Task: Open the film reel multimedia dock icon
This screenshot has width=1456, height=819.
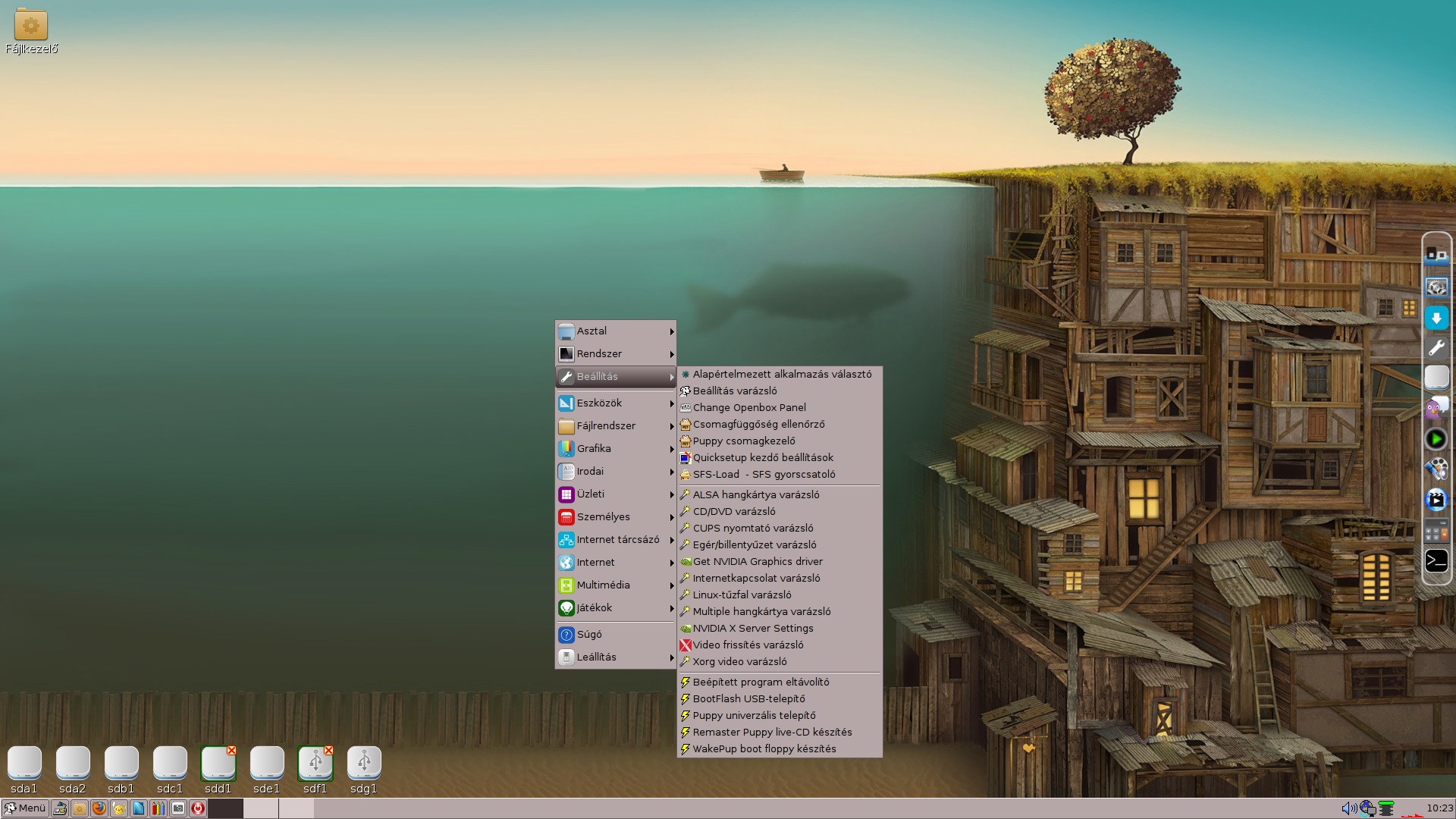Action: coord(1436,469)
